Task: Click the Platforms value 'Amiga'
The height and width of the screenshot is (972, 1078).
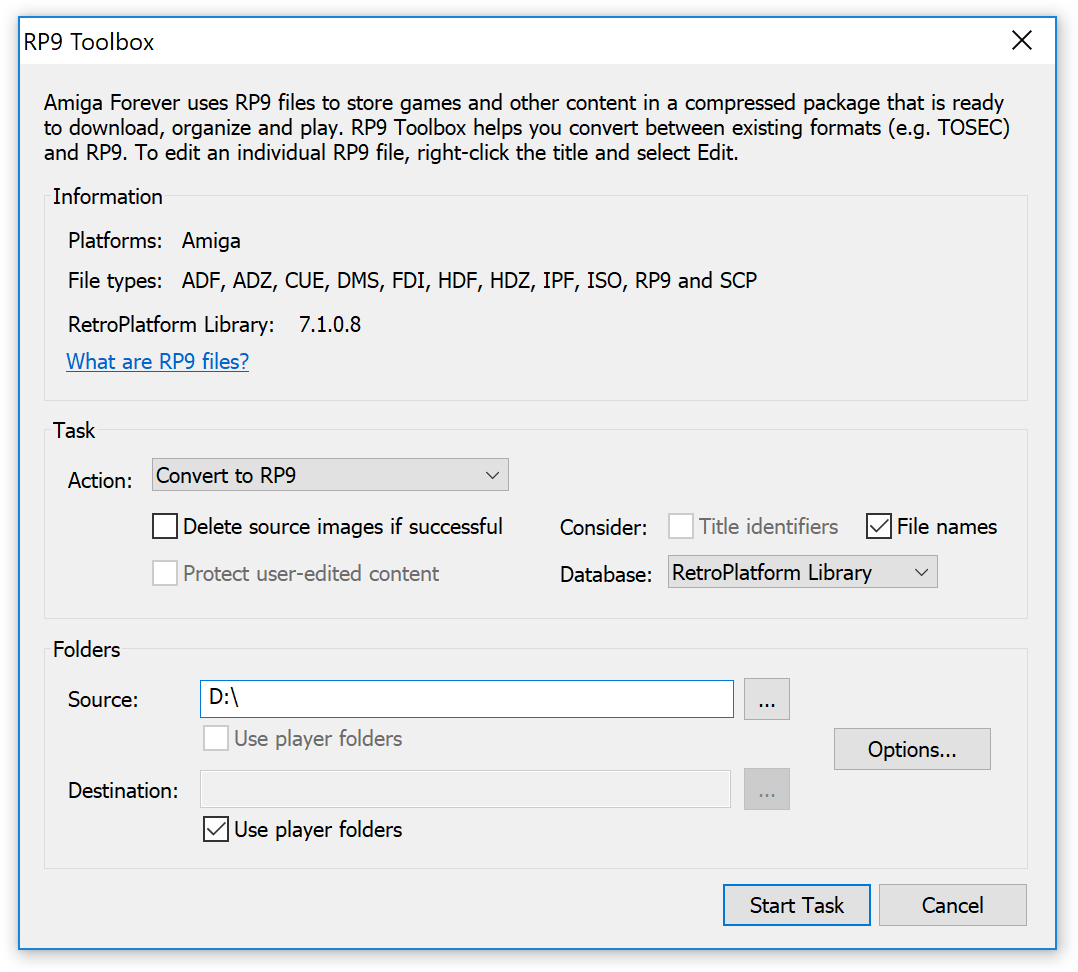Action: pyautogui.click(x=211, y=241)
